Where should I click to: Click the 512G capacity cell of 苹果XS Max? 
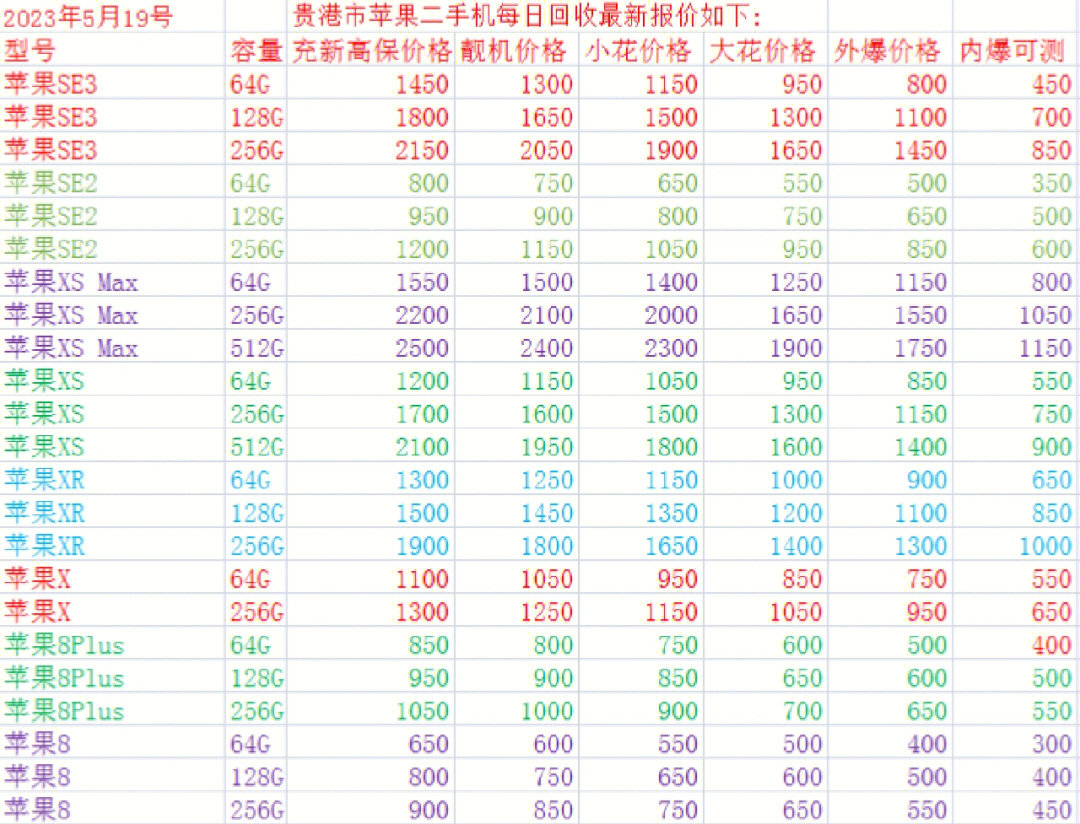point(256,348)
